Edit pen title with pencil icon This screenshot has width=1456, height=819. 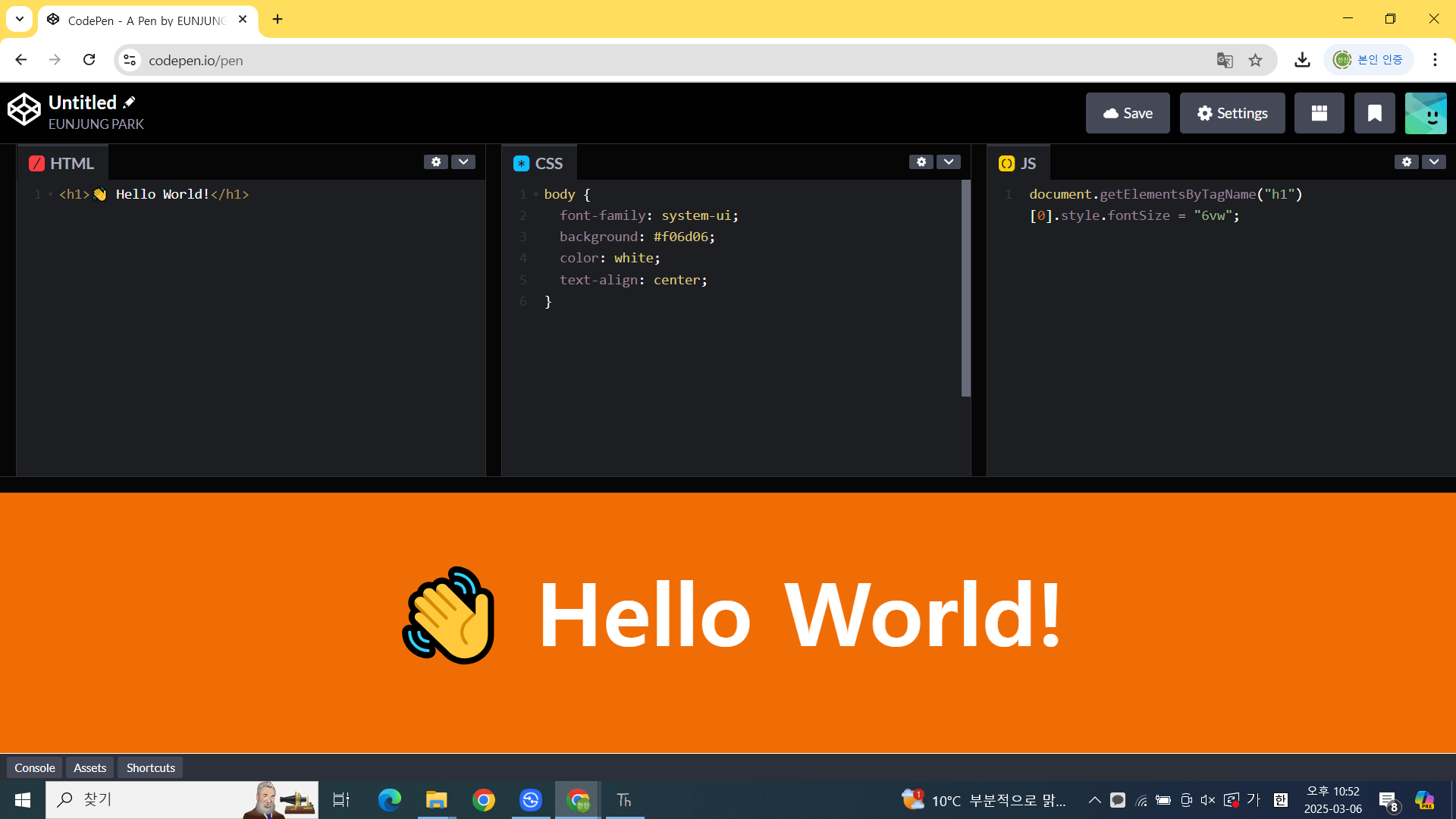(x=130, y=102)
